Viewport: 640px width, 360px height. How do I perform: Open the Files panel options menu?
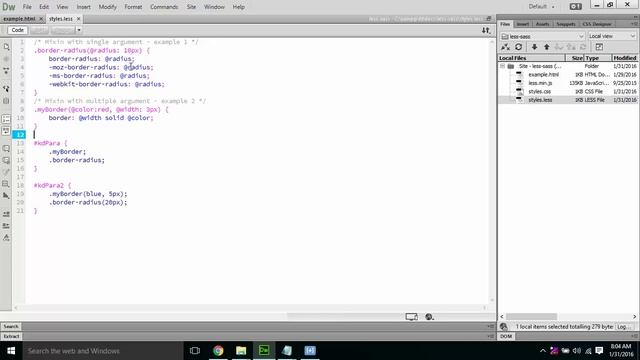pos(635,24)
